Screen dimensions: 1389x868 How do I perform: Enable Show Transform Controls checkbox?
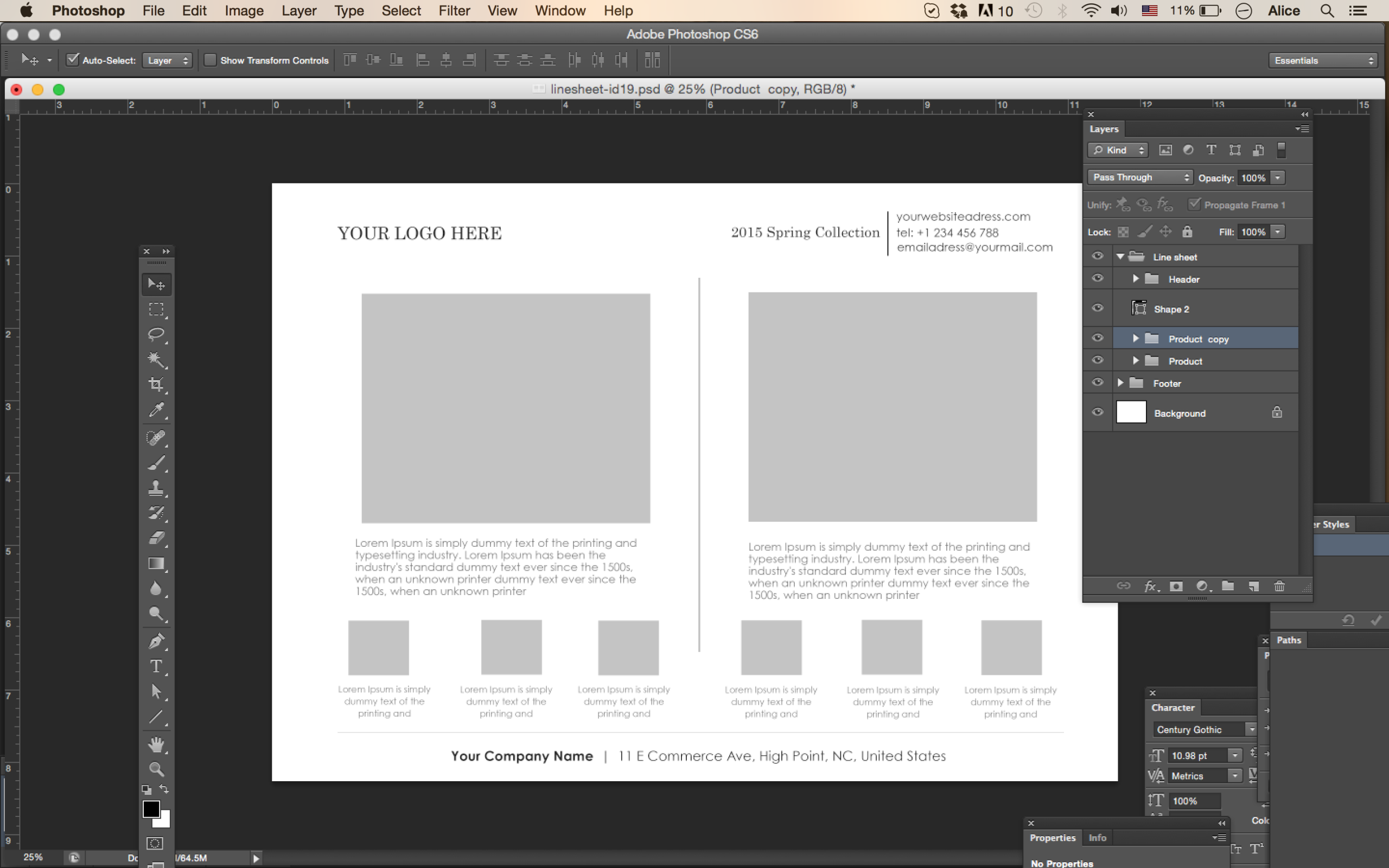(x=210, y=60)
